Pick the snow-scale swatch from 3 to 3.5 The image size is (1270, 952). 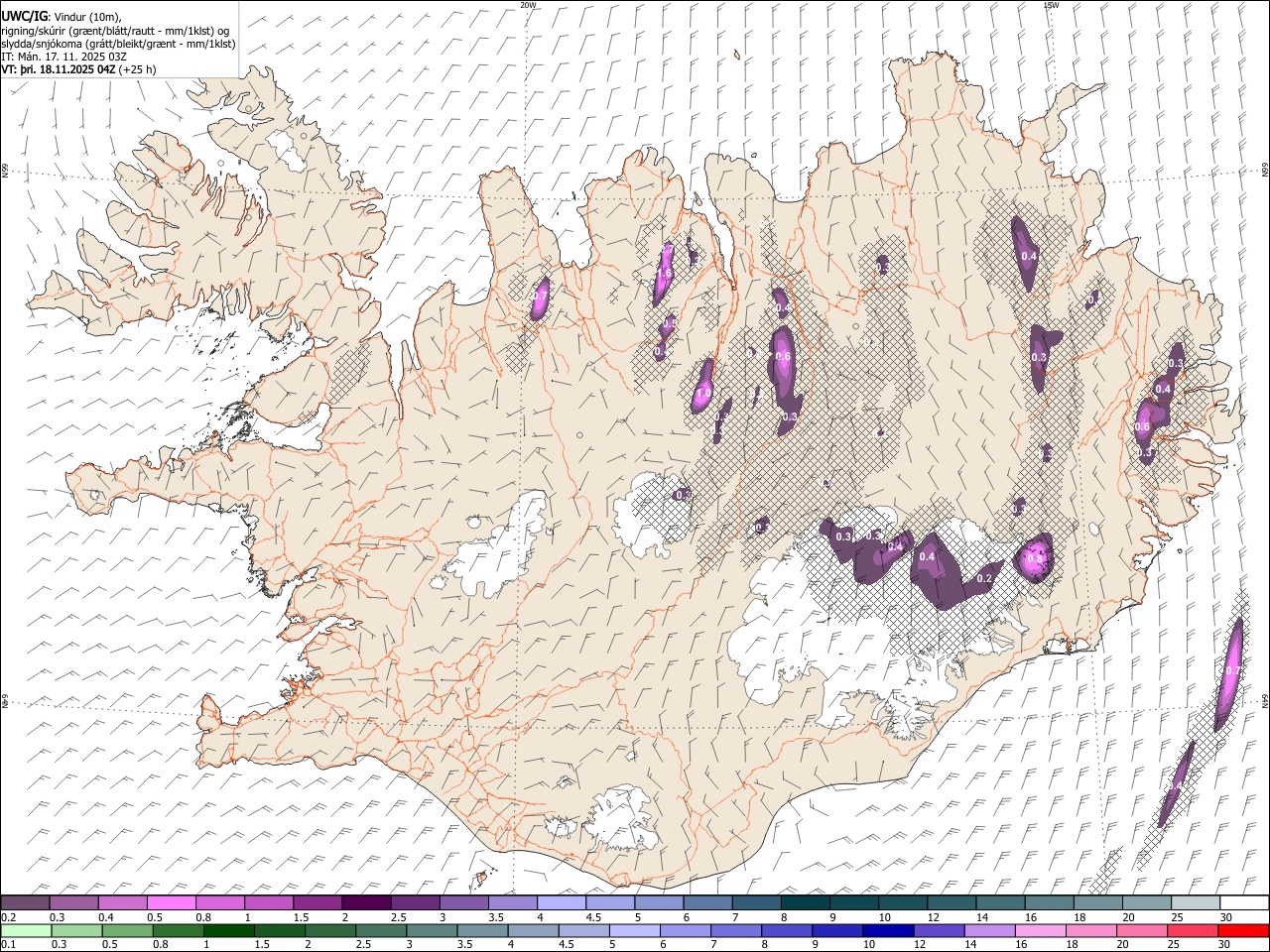click(463, 903)
